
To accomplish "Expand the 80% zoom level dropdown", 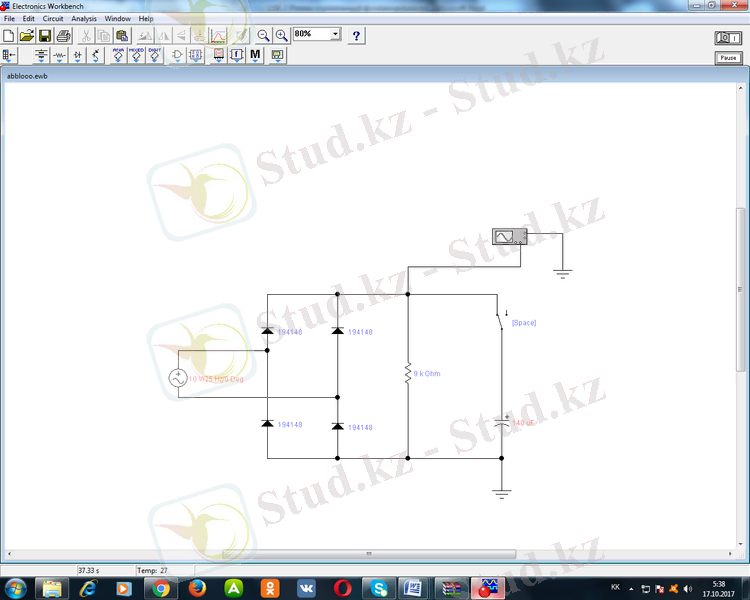I will [x=335, y=34].
